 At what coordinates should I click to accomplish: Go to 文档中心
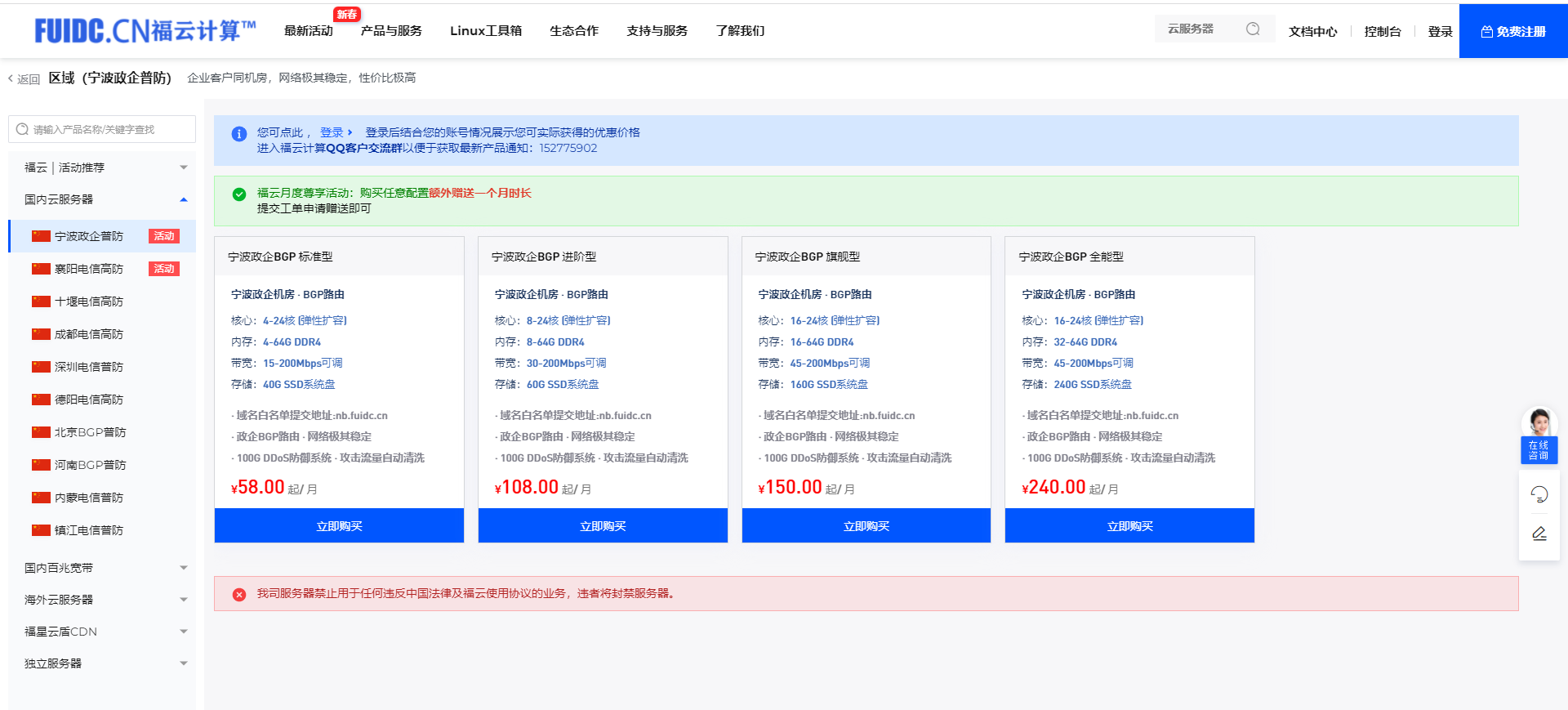[x=1313, y=32]
